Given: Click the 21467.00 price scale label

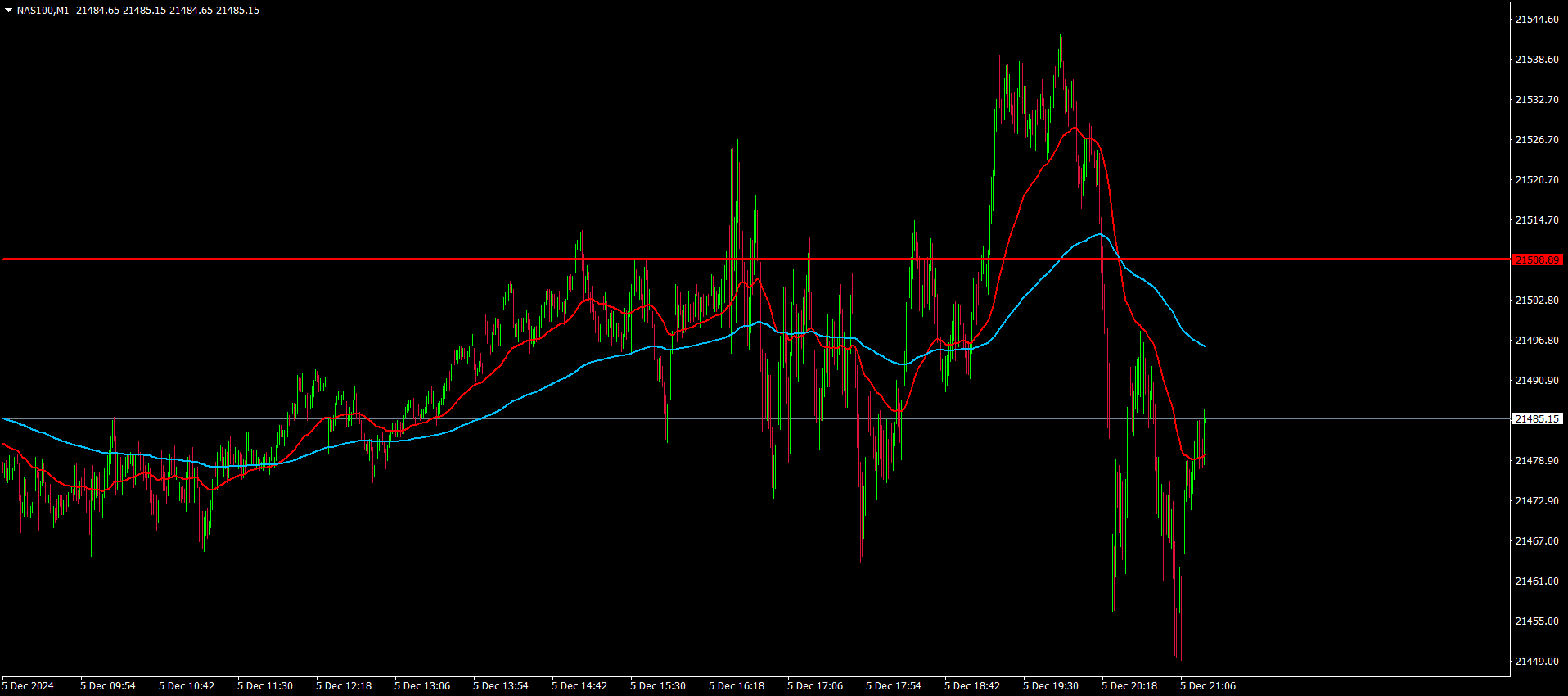Looking at the screenshot, I should (x=1537, y=541).
